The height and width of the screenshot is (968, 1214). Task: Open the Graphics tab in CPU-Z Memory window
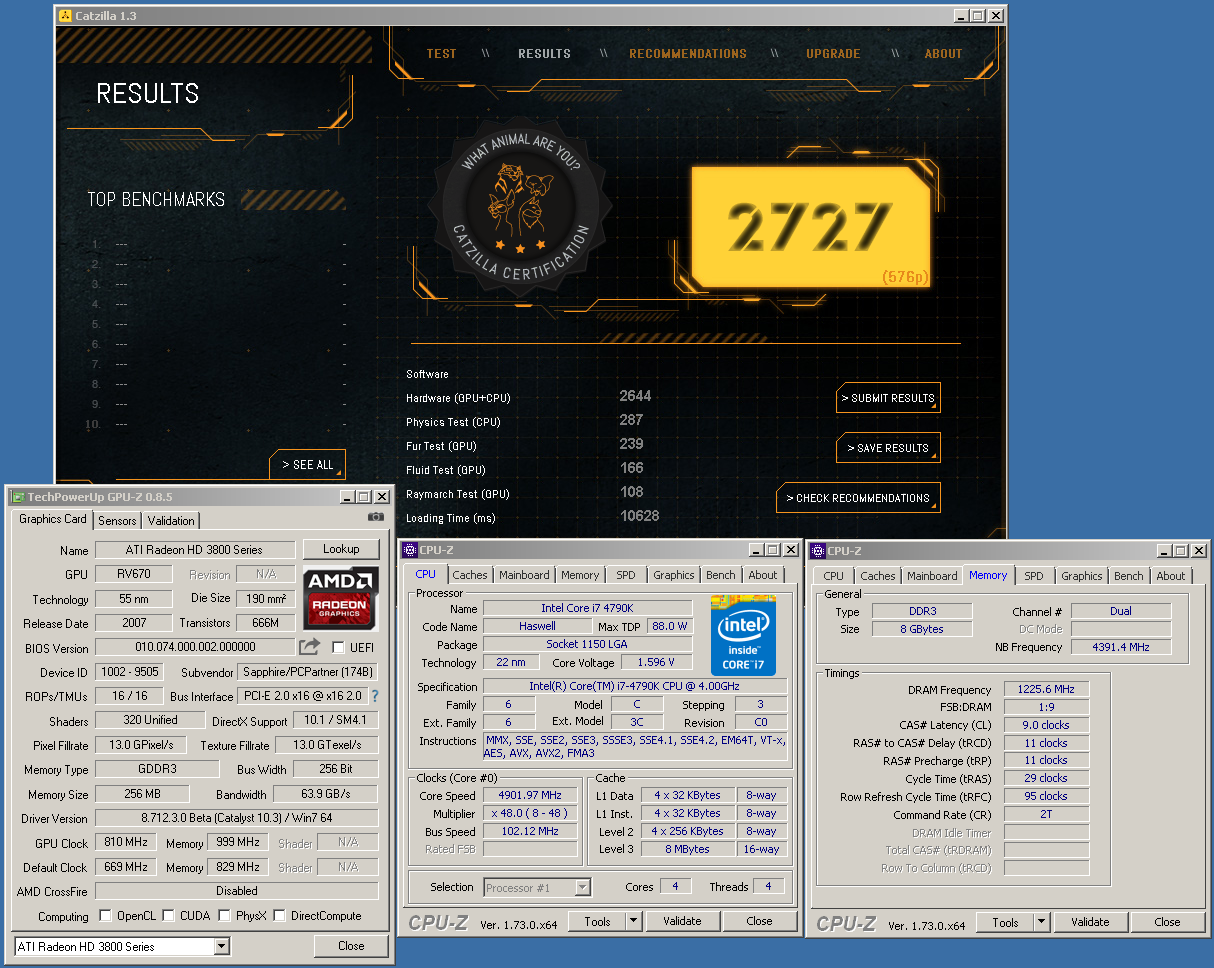pos(1082,576)
